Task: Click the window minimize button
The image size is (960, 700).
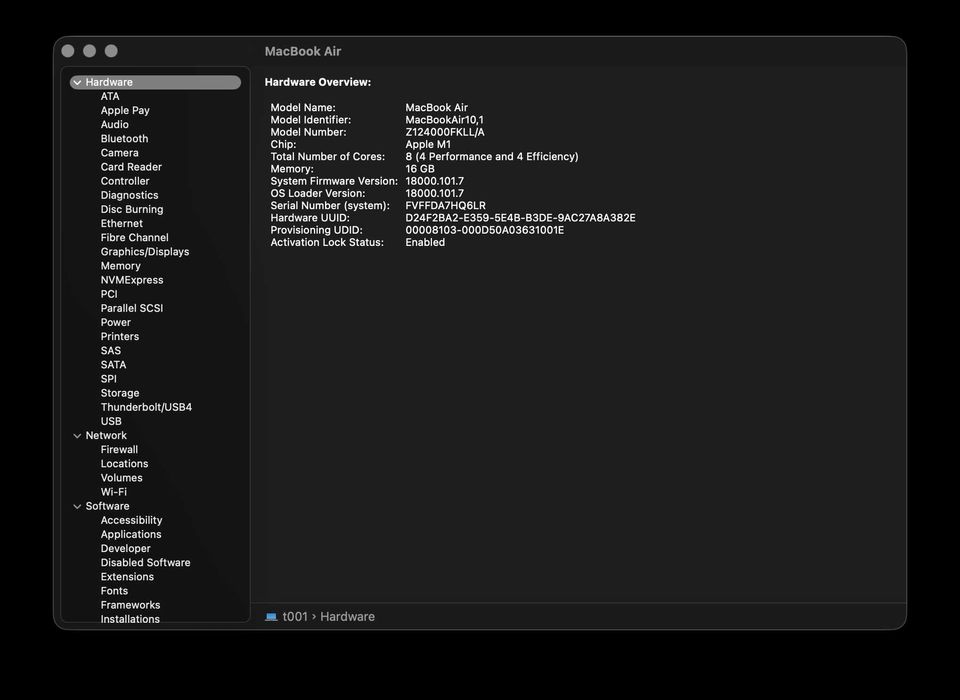Action: 89,51
